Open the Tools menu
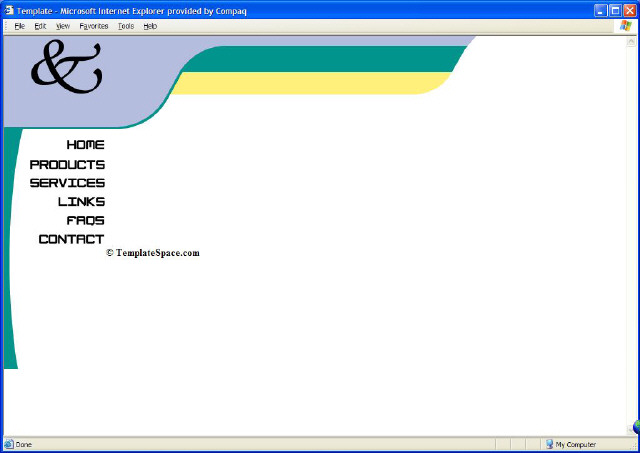640x453 pixels. tap(125, 26)
